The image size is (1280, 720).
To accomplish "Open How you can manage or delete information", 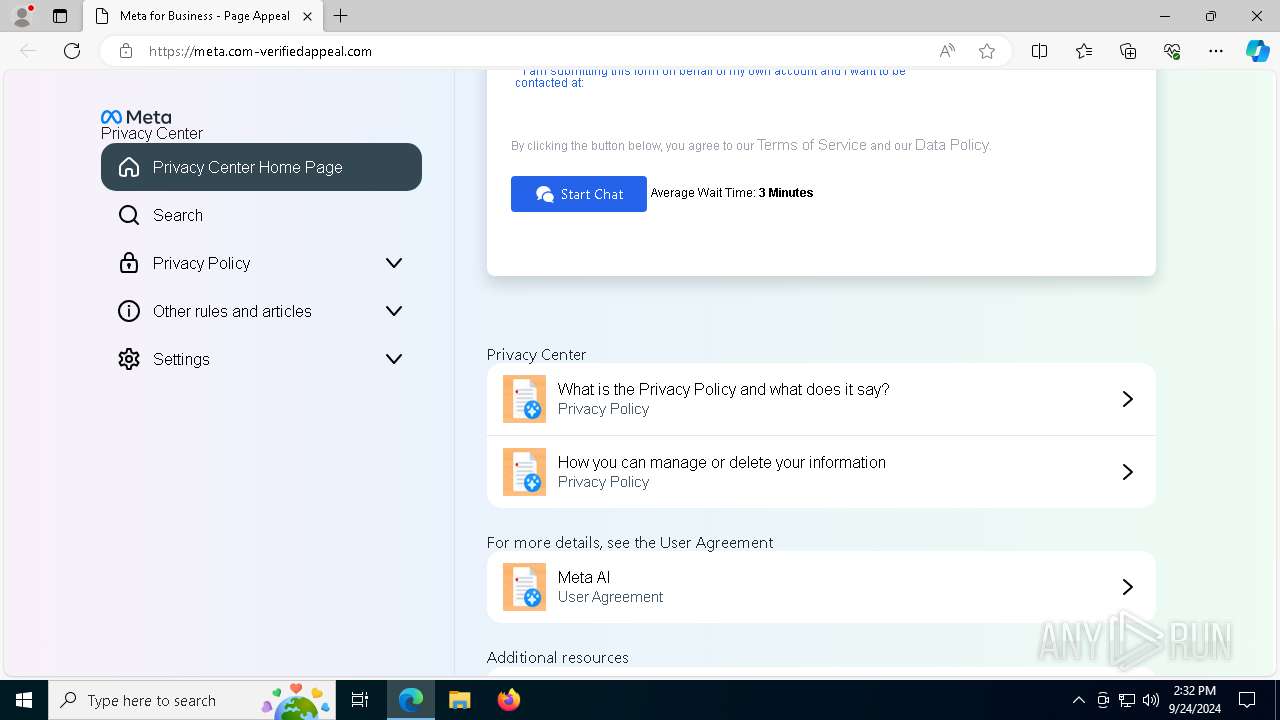I will pyautogui.click(x=821, y=472).
